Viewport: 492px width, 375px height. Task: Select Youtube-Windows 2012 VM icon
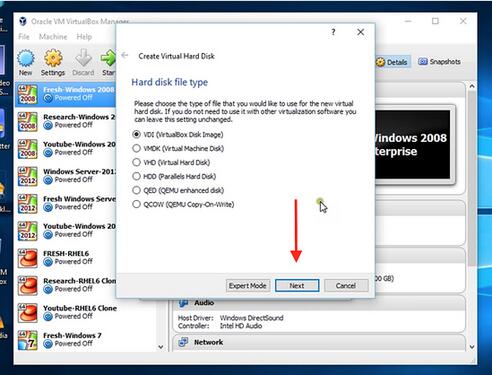[28, 231]
